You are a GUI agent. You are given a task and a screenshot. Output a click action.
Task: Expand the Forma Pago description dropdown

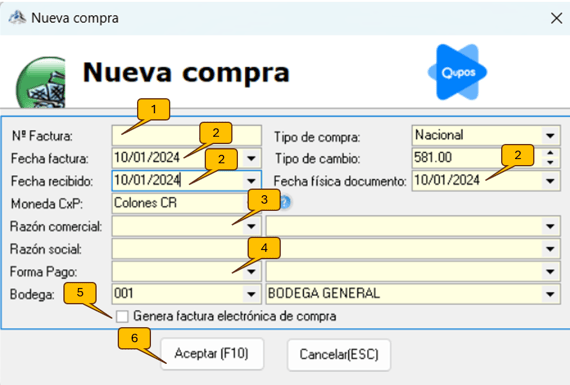click(550, 272)
